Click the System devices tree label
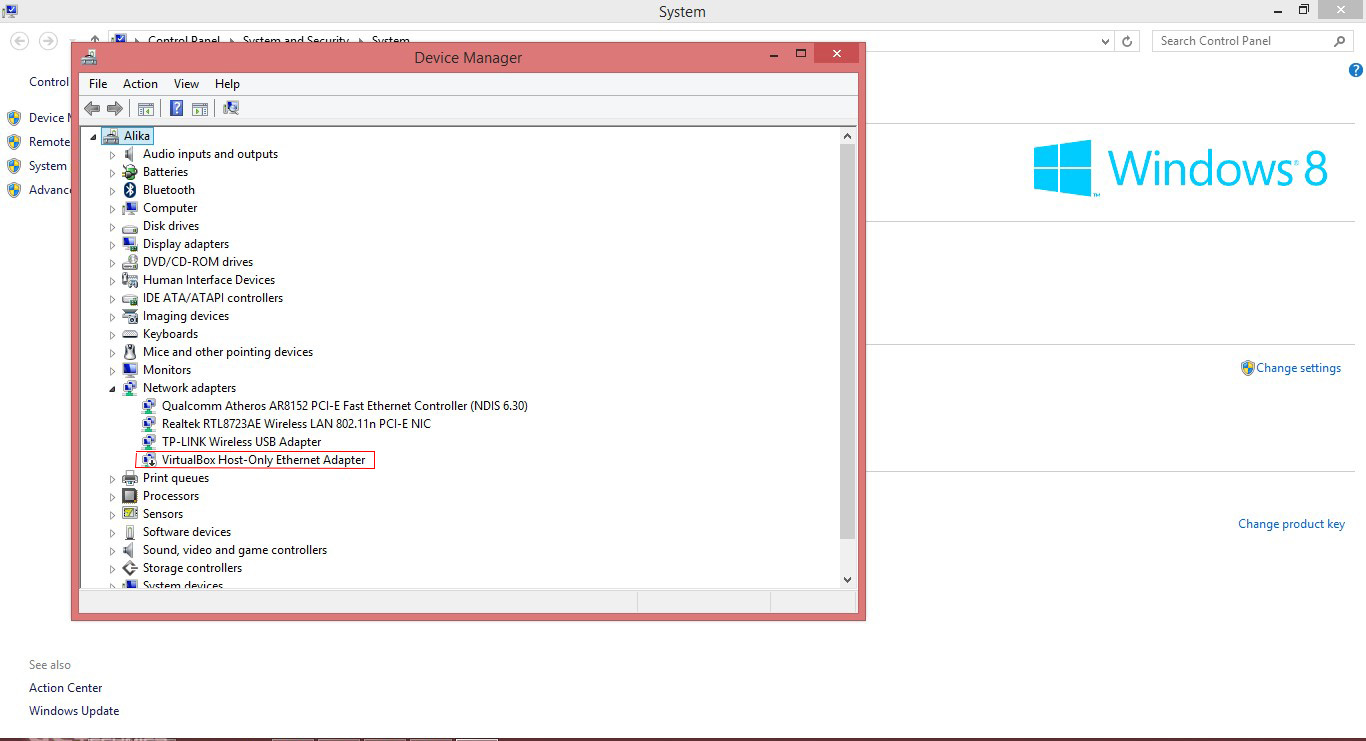The width and height of the screenshot is (1366, 741). [183, 586]
